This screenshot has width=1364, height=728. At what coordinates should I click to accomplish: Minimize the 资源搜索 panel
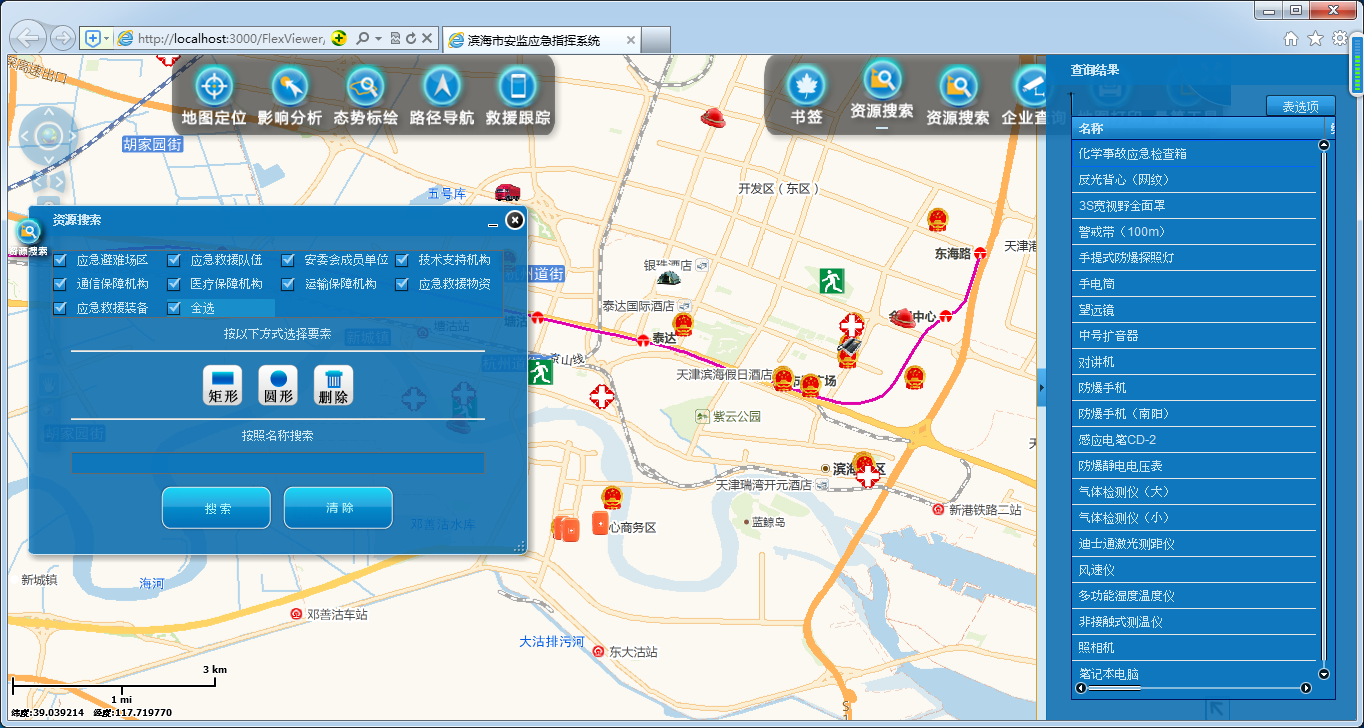tap(493, 224)
